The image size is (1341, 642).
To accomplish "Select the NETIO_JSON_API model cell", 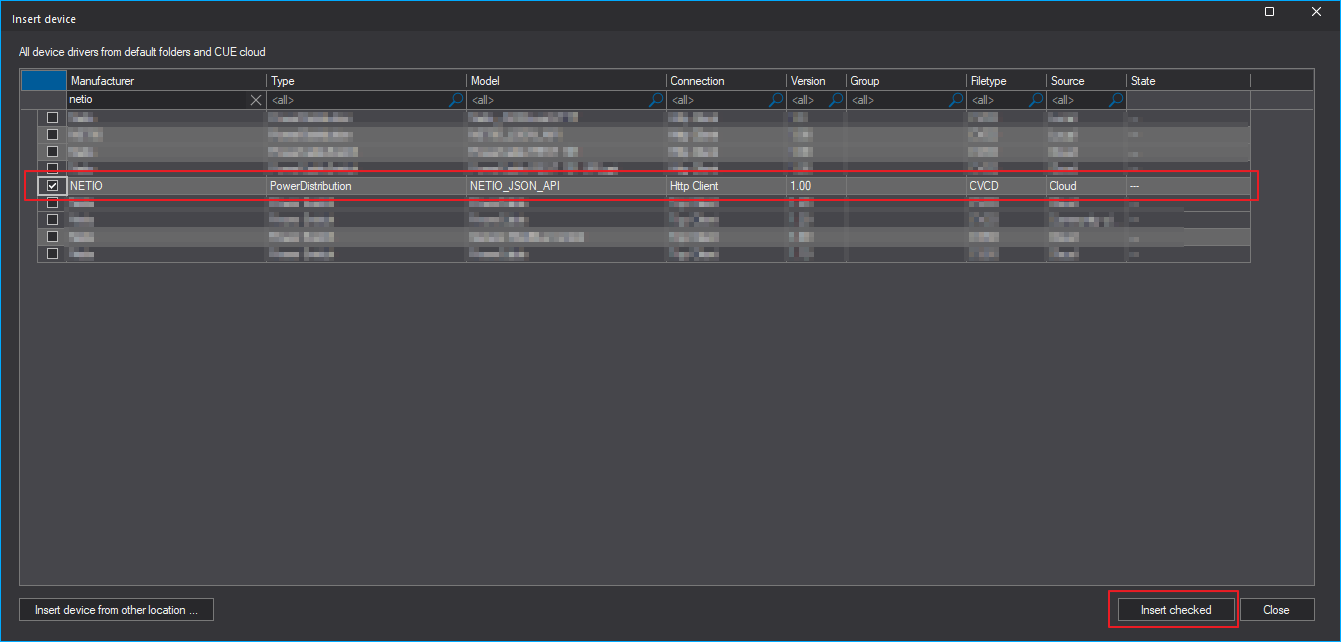I will click(x=566, y=186).
